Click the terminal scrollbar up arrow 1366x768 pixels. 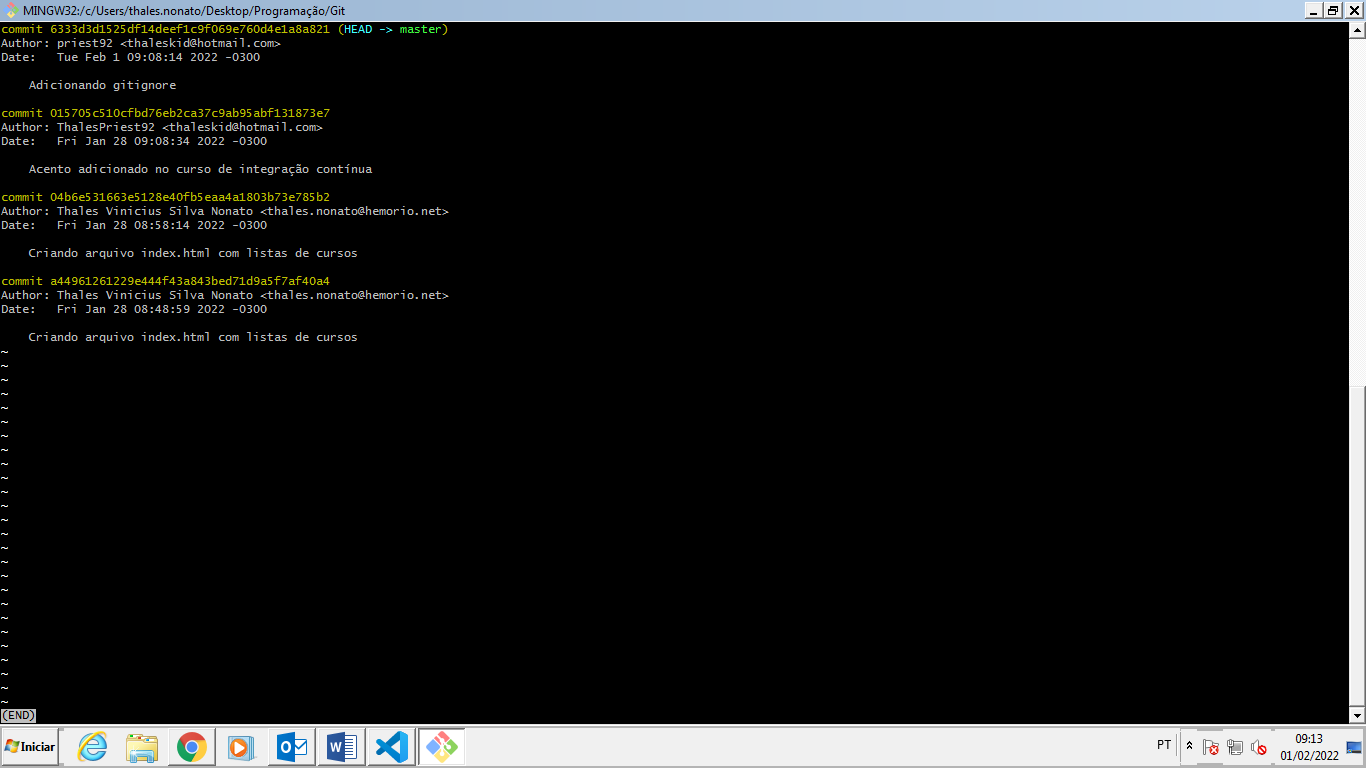click(1357, 30)
